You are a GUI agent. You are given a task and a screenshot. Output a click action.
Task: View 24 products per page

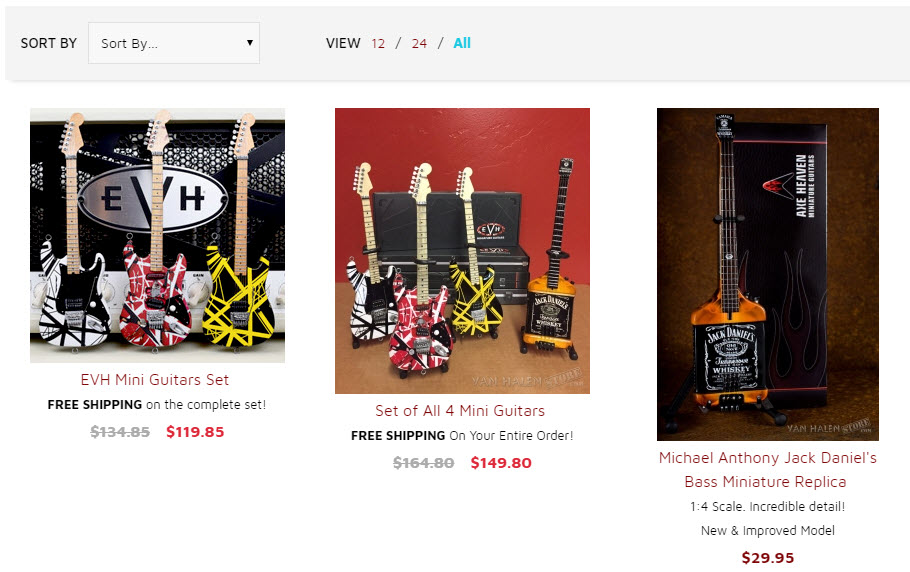click(x=419, y=44)
